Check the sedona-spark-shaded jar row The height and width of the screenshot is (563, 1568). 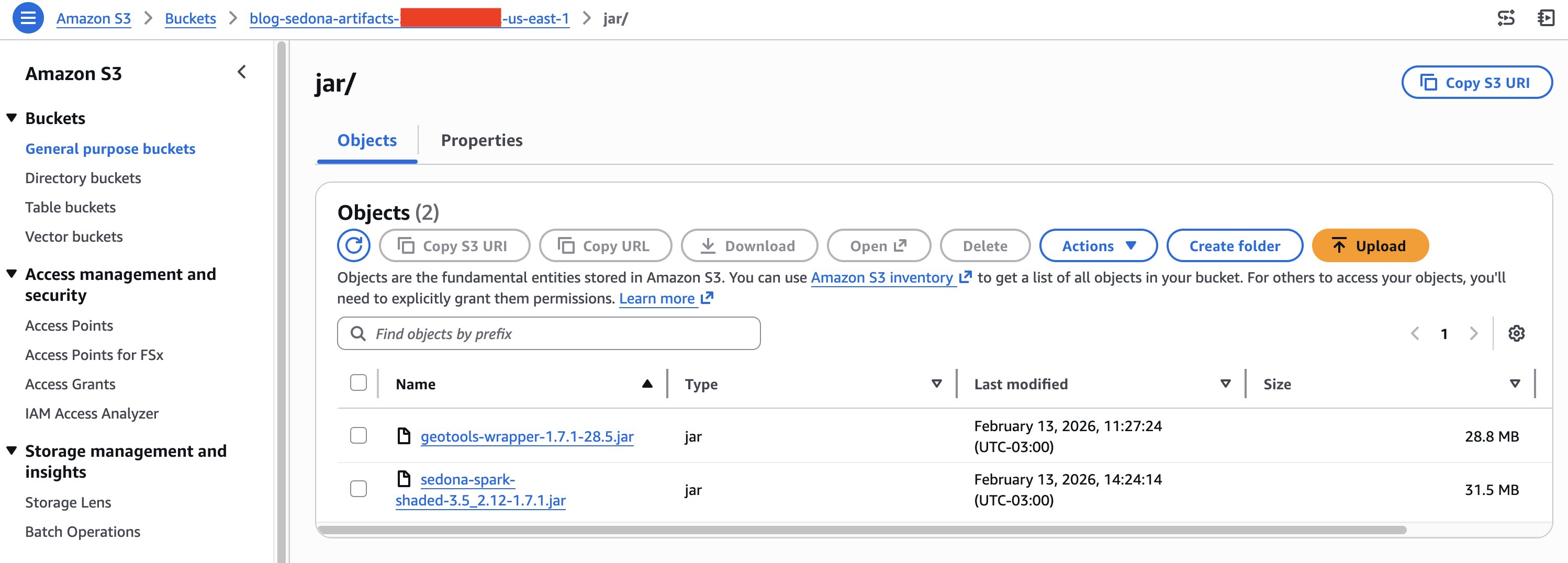(x=358, y=489)
